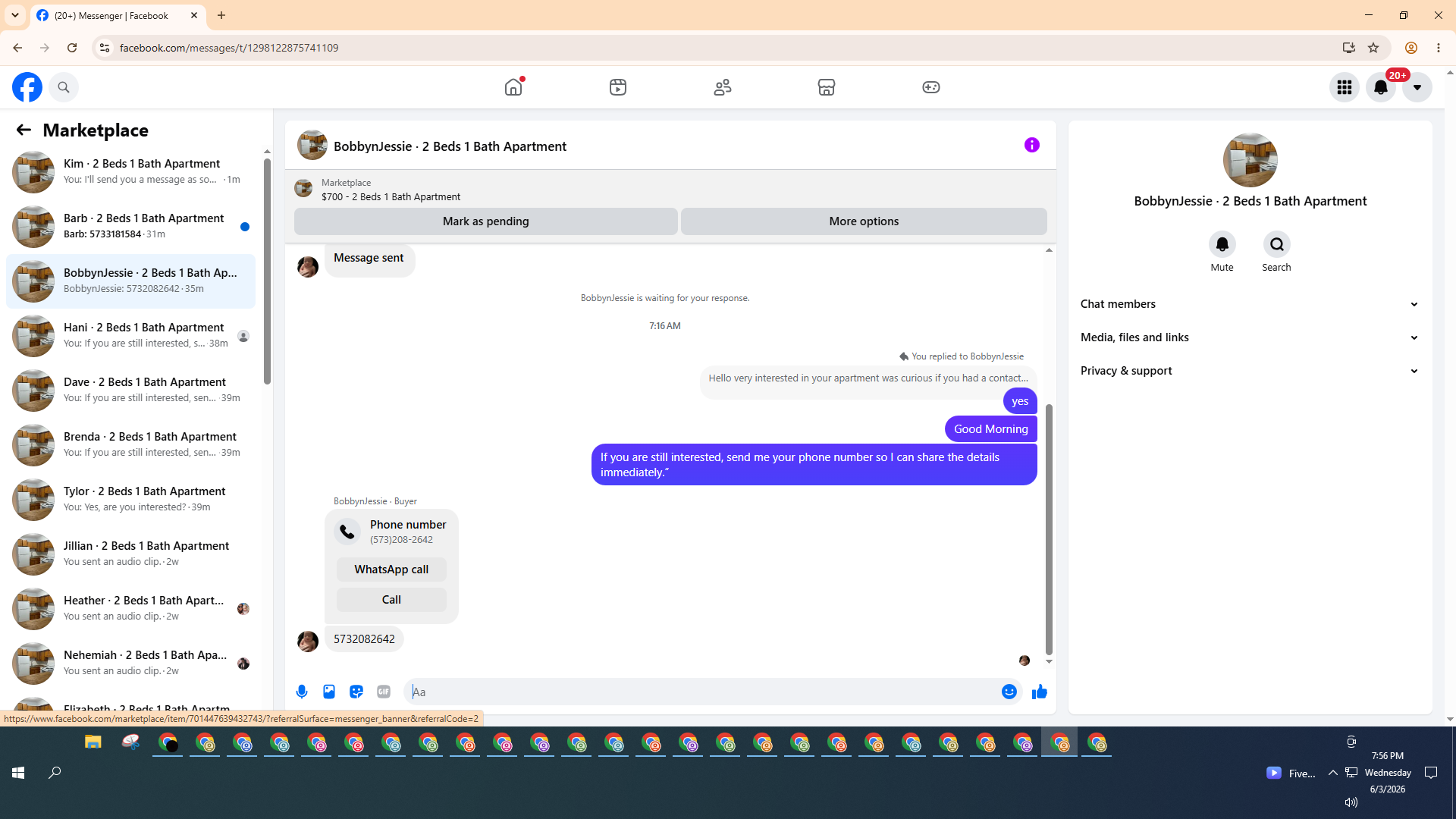1456x819 pixels.
Task: Click More options button
Action: point(864,221)
